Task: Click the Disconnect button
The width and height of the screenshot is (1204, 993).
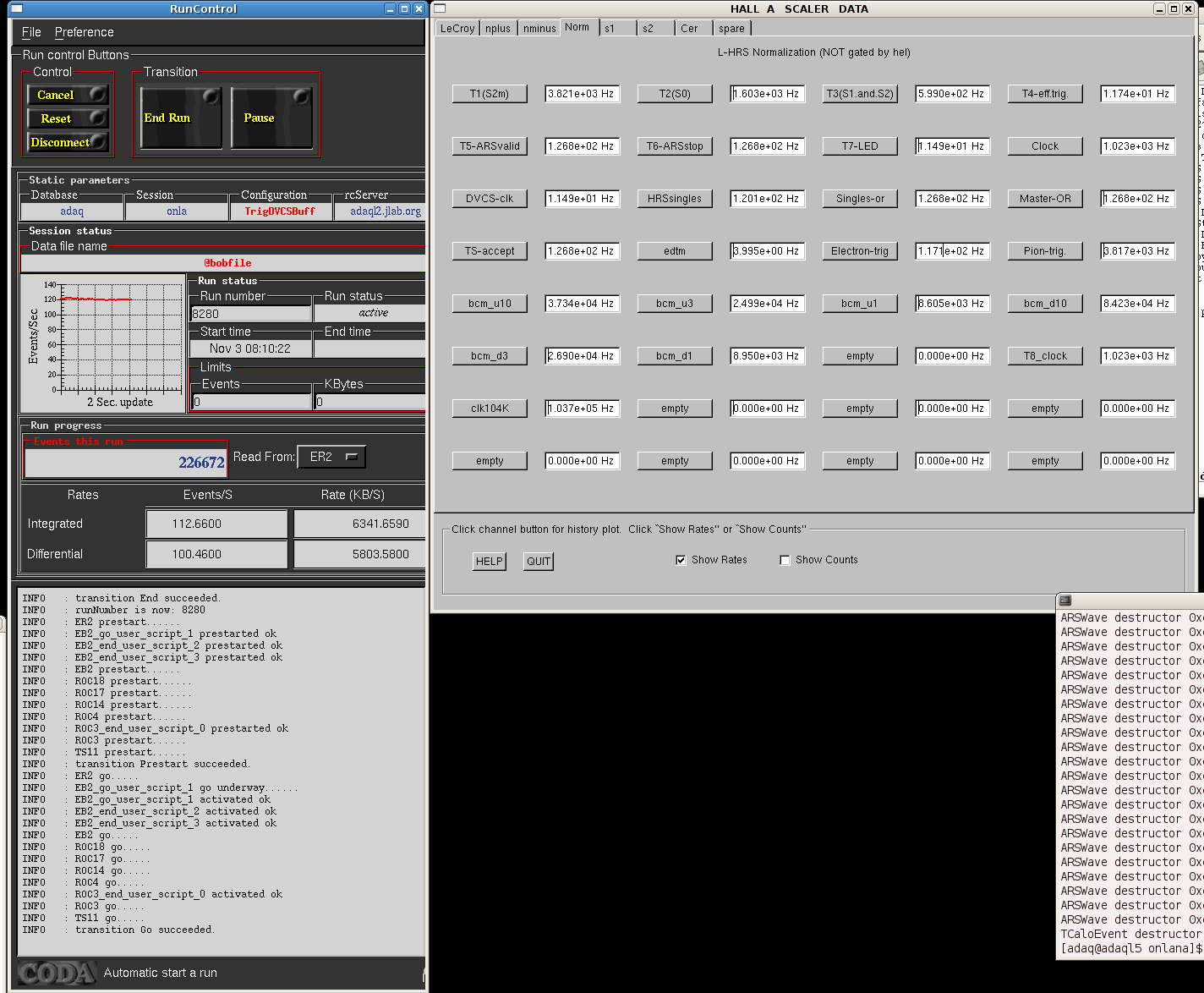Action: (68, 142)
